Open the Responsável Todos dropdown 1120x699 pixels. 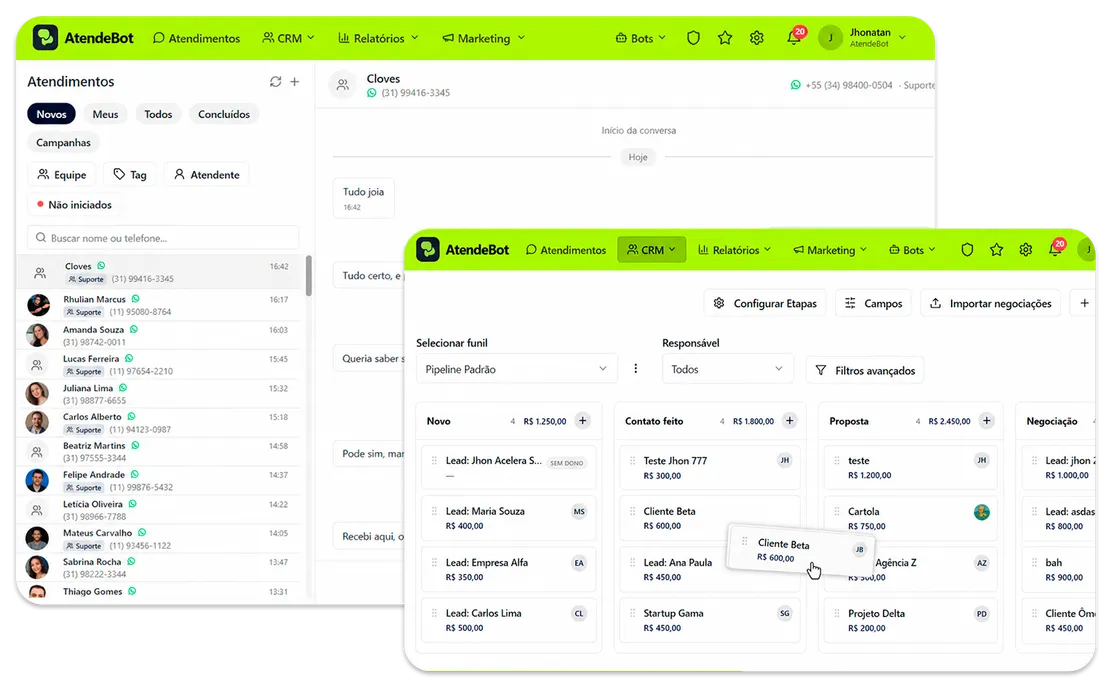coord(727,369)
